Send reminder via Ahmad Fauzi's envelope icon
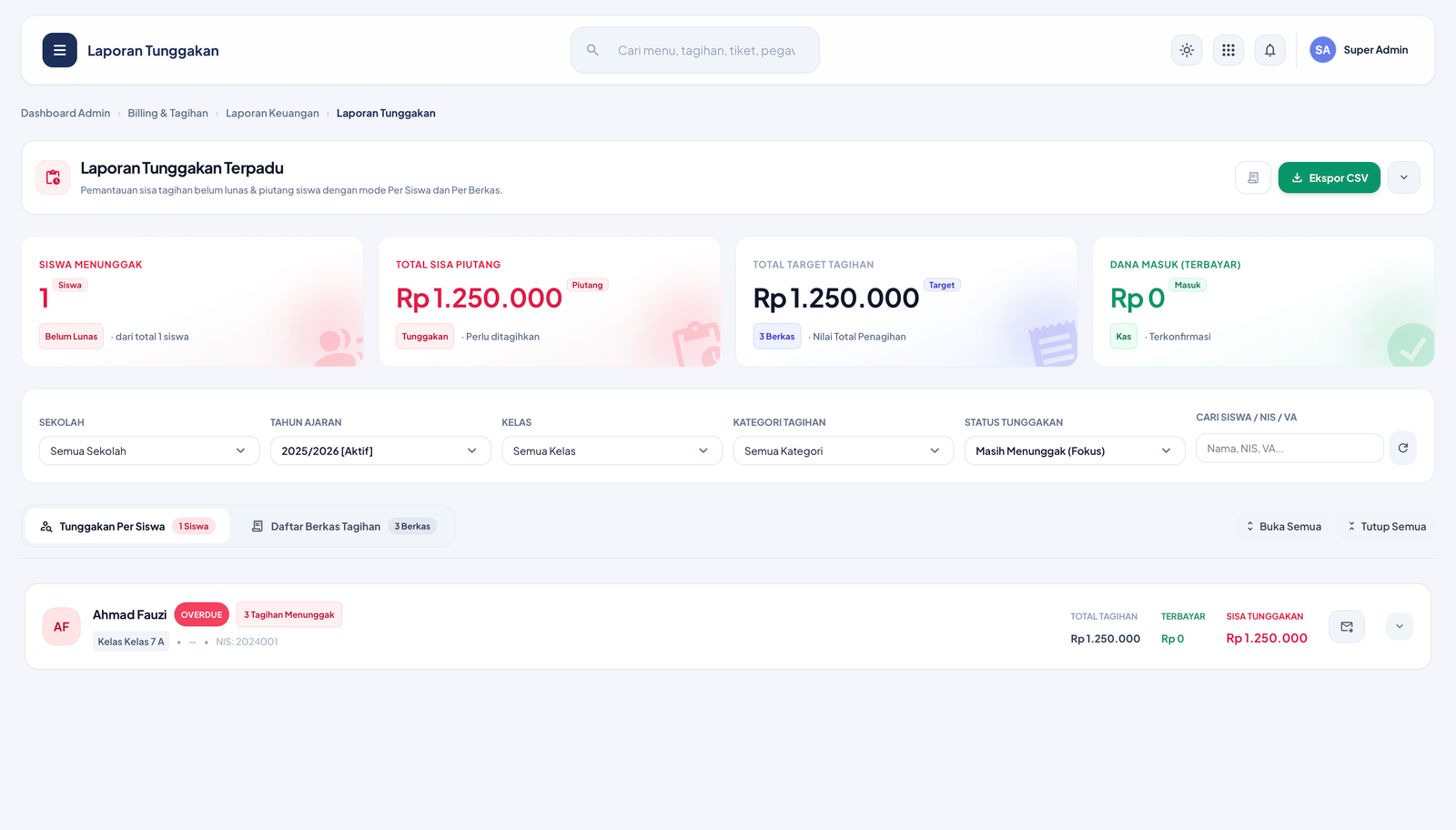This screenshot has height=830, width=1456. [x=1347, y=626]
